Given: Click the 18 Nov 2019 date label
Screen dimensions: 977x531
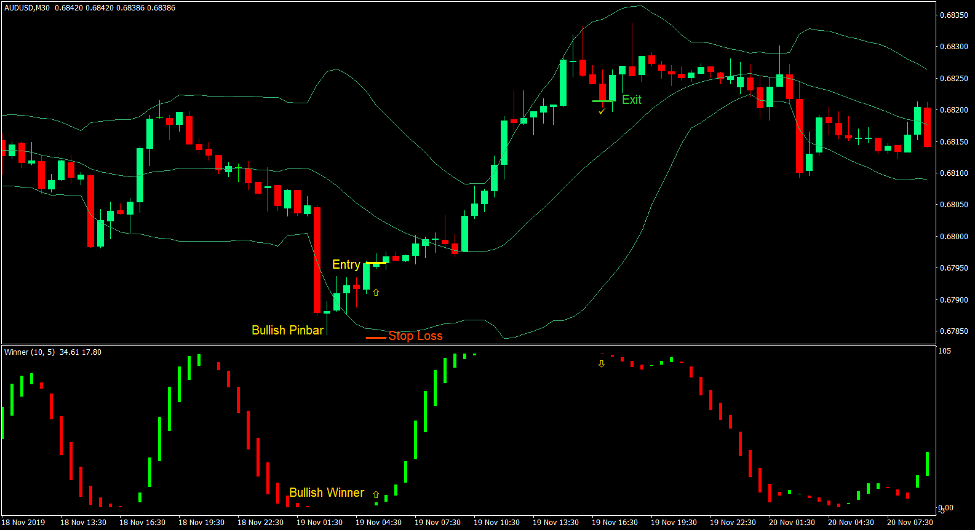Looking at the screenshot, I should point(24,522).
